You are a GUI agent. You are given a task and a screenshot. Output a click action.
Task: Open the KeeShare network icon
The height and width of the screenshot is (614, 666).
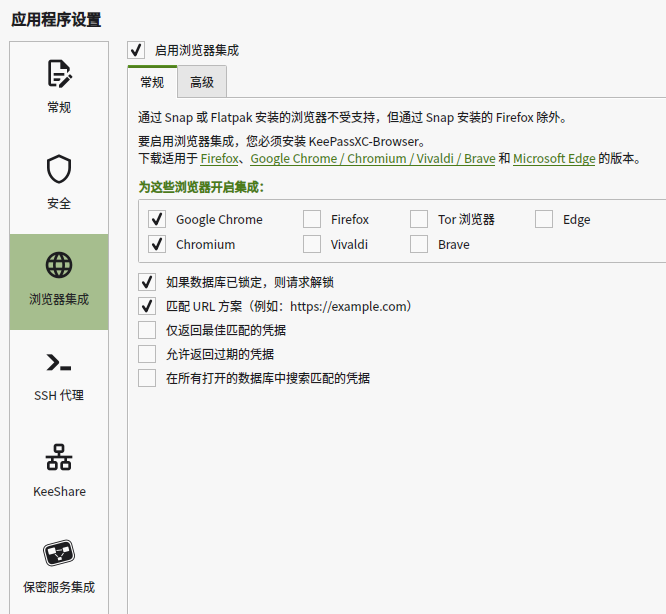(59, 457)
